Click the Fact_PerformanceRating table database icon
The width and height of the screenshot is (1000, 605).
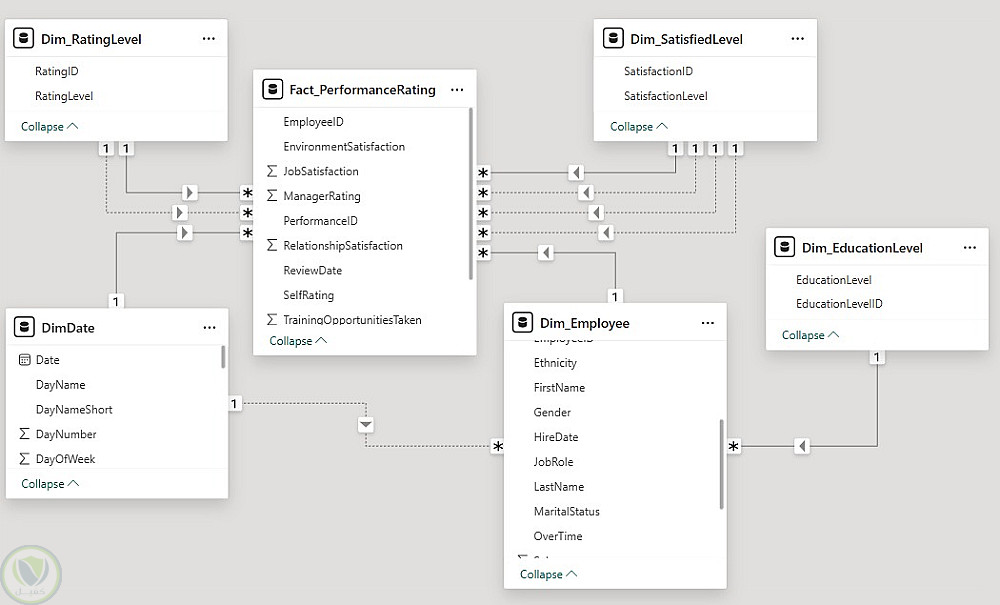273,89
